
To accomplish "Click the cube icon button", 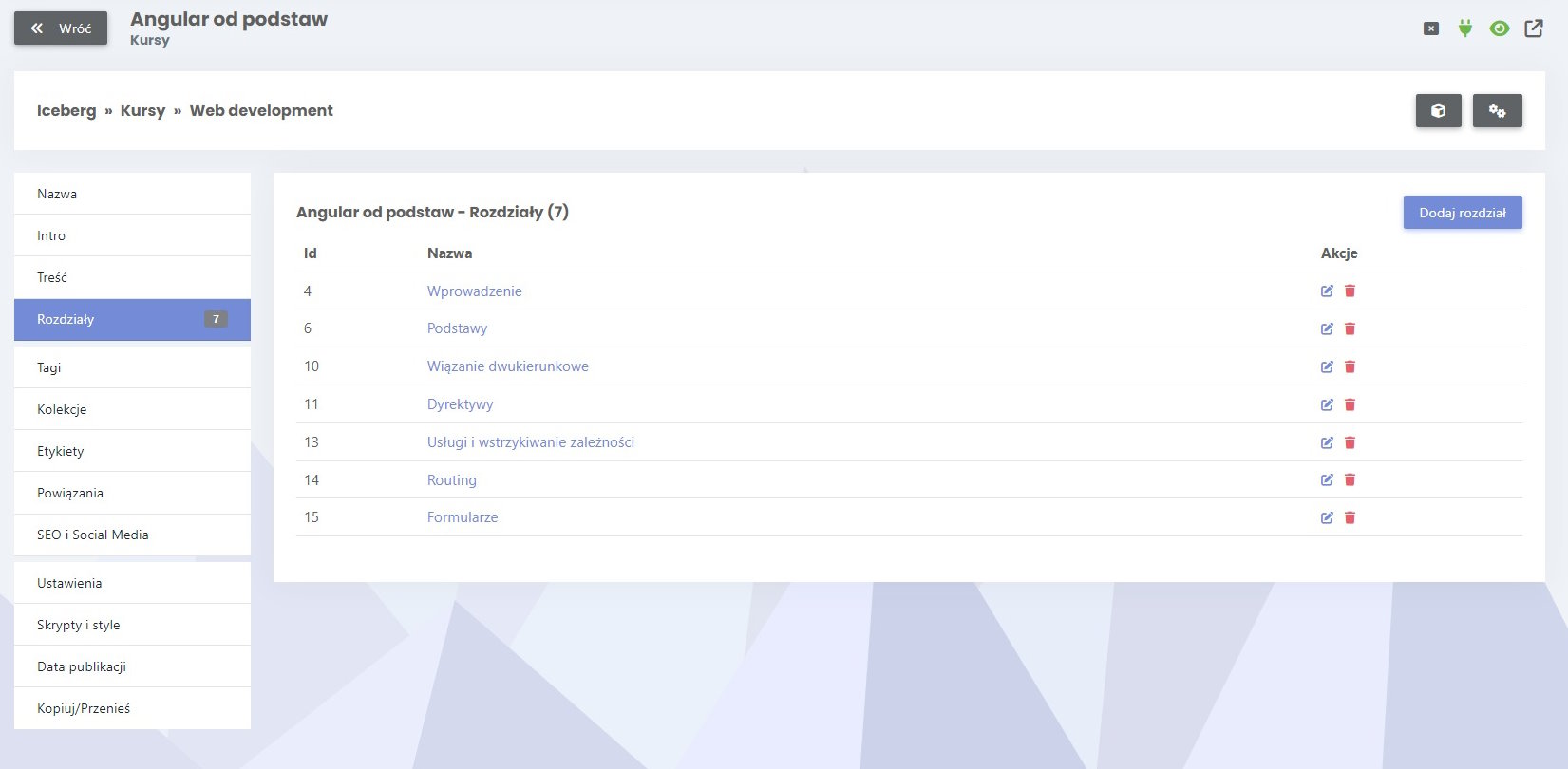I will pos(1439,111).
